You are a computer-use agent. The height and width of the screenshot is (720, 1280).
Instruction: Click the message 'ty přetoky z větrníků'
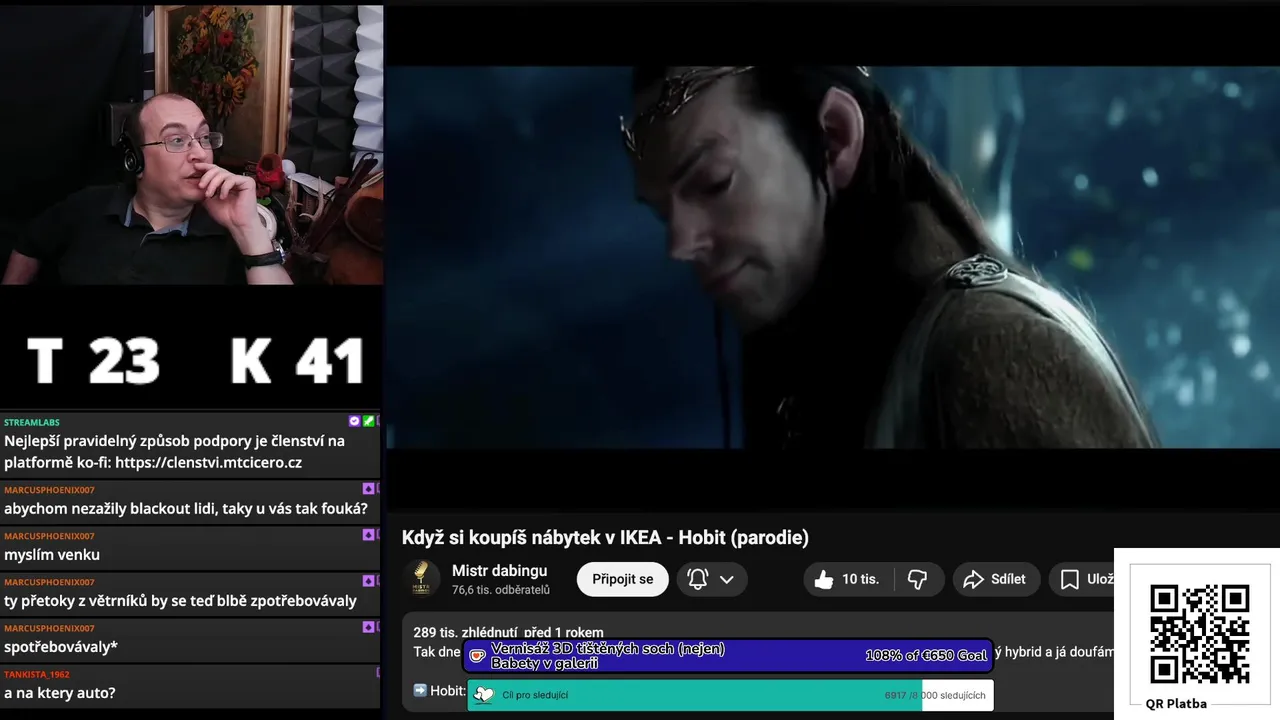(180, 601)
